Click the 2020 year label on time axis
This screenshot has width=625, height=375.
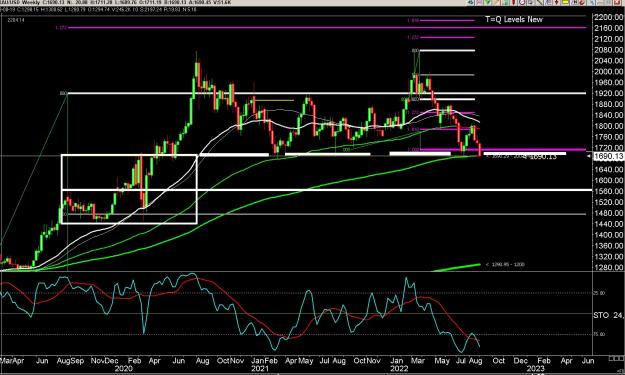coord(124,369)
